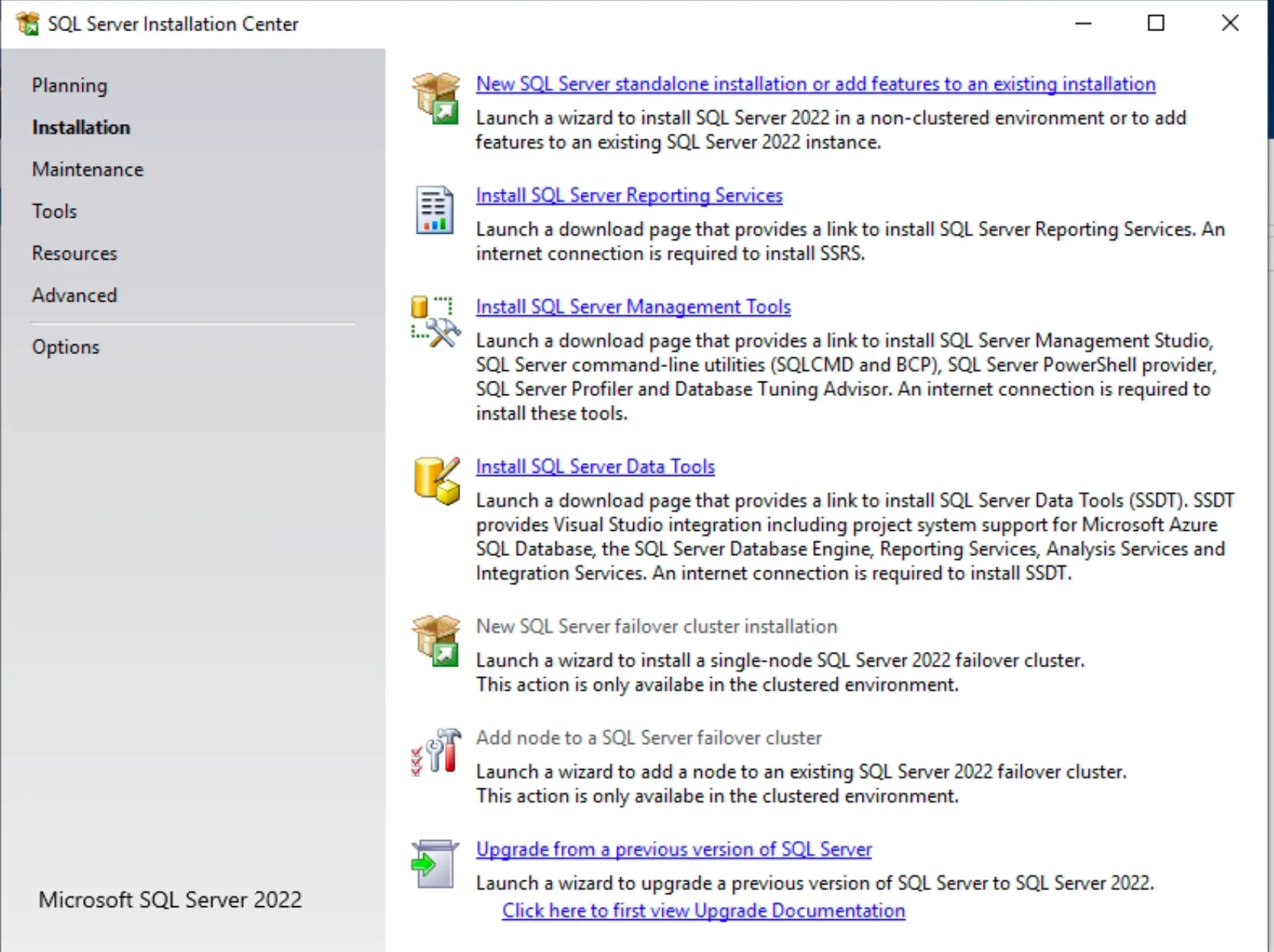The height and width of the screenshot is (952, 1274).
Task: Open Install SQL Server Management Tools link
Action: (633, 307)
